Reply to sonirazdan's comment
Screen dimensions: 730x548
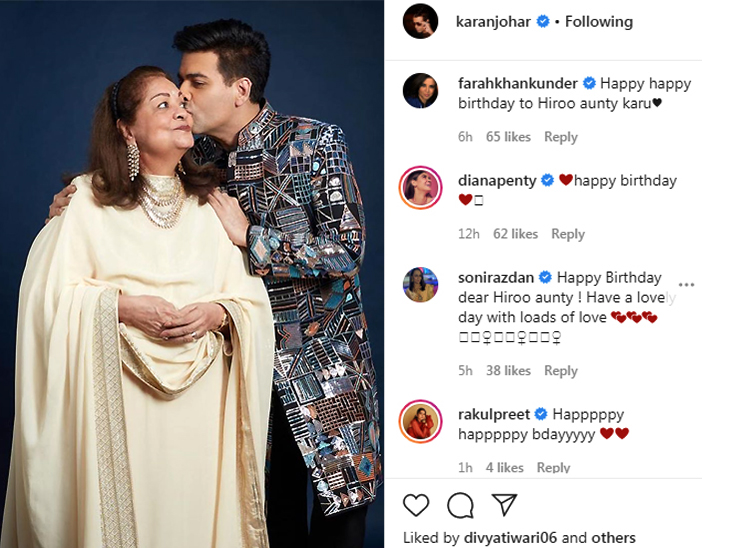561,371
